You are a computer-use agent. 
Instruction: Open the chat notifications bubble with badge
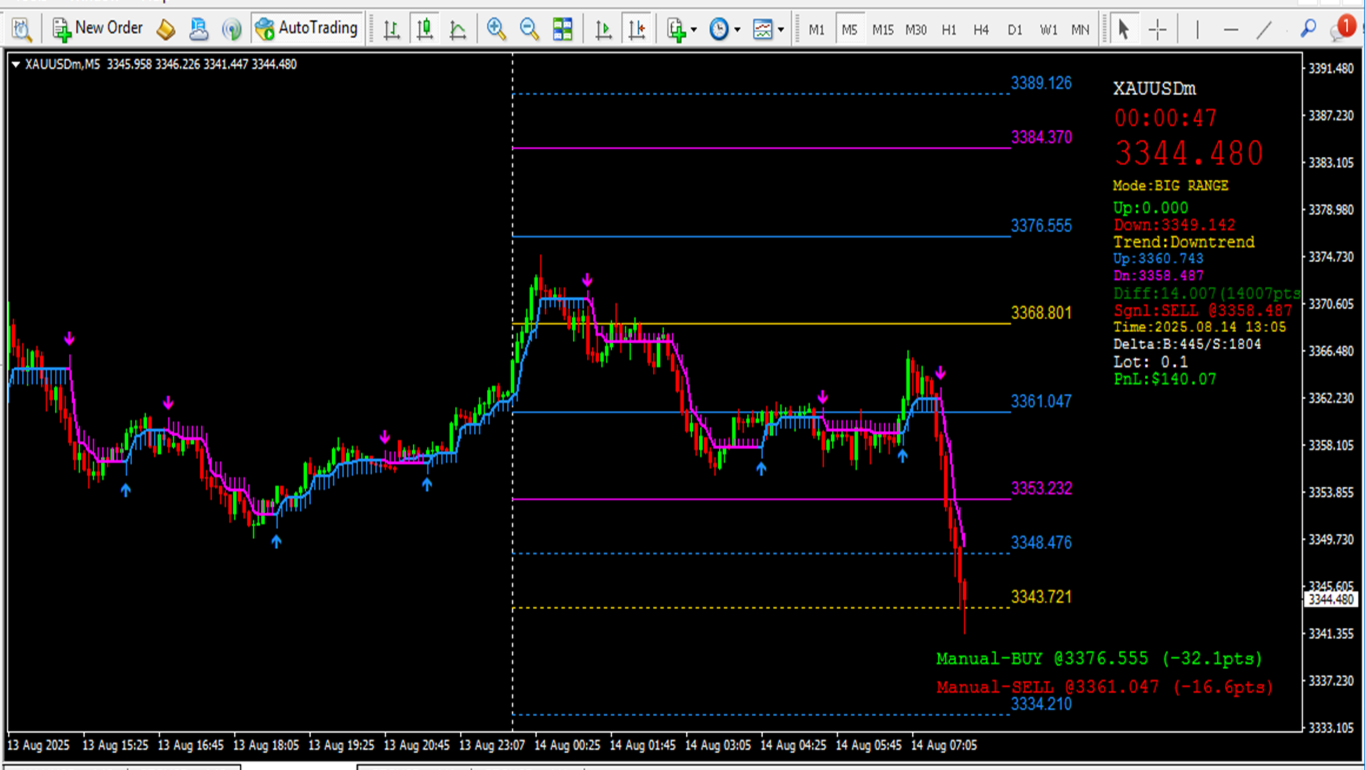point(1342,28)
